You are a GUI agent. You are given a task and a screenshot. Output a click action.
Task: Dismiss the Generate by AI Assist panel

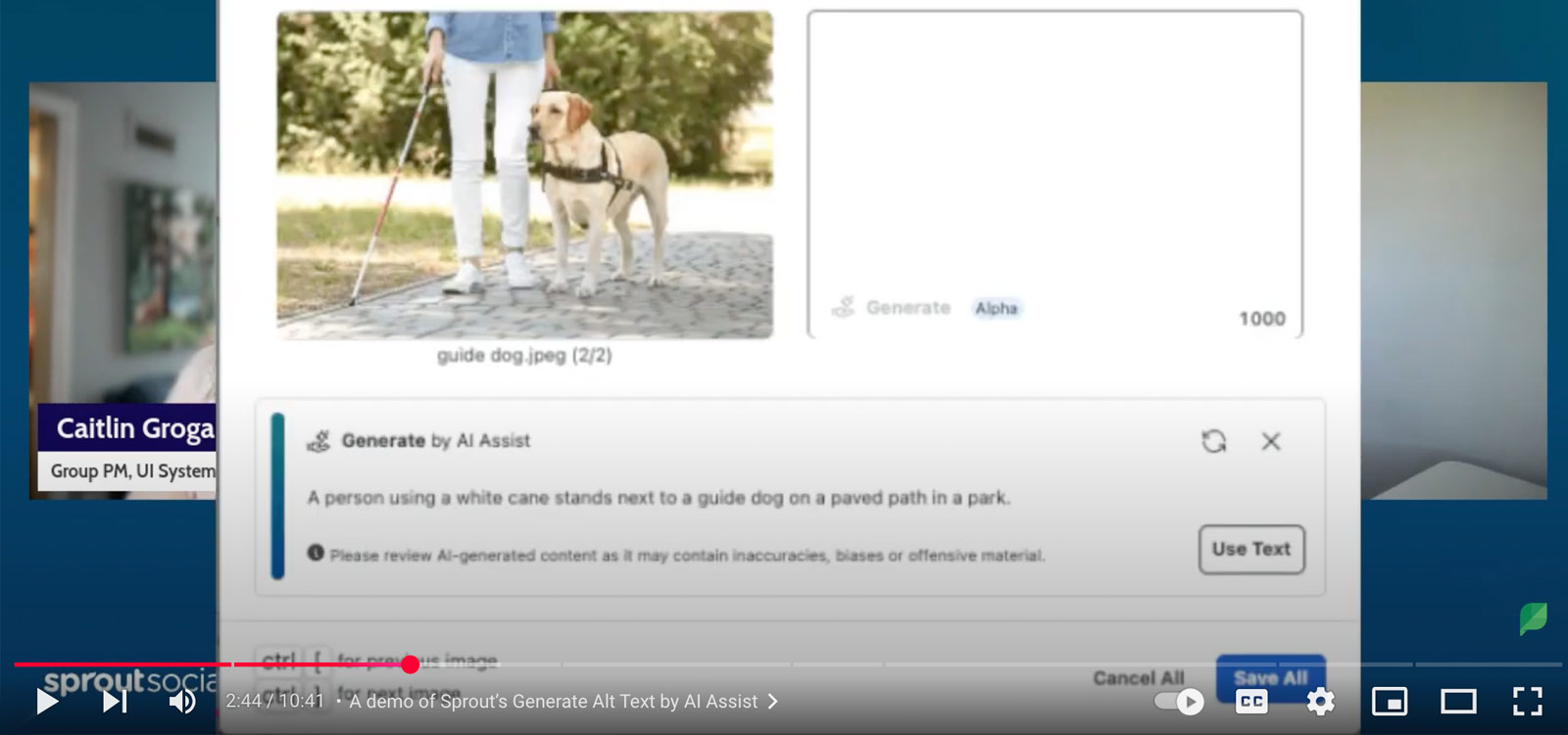coord(1271,442)
